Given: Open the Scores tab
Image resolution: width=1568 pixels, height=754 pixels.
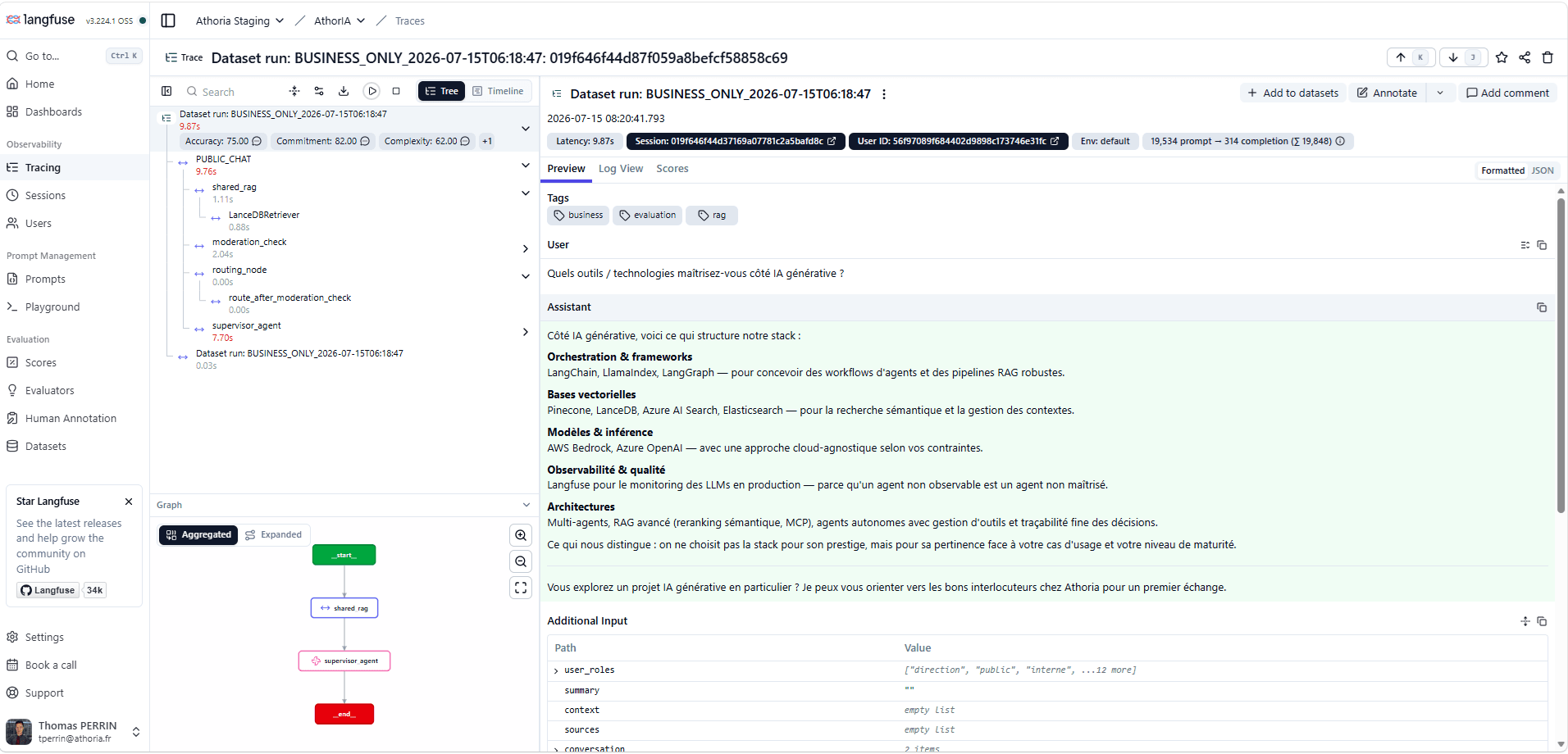Looking at the screenshot, I should click(672, 169).
